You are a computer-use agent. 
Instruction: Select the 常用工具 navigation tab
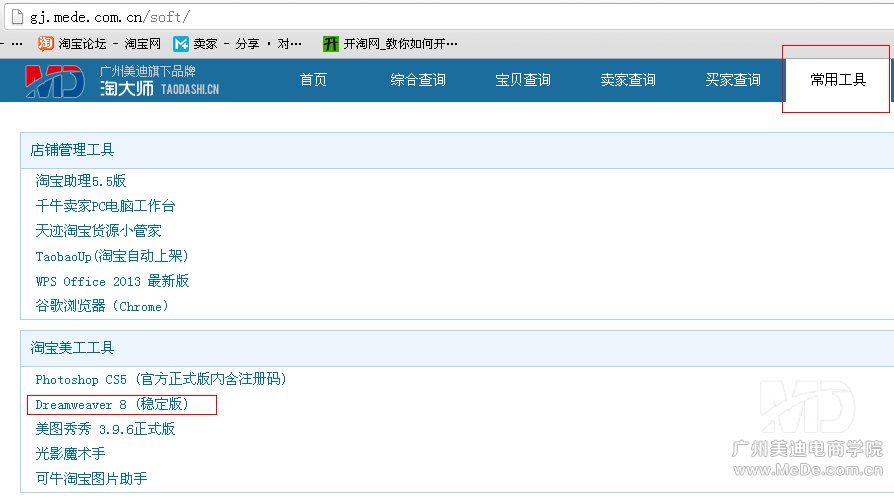point(838,80)
